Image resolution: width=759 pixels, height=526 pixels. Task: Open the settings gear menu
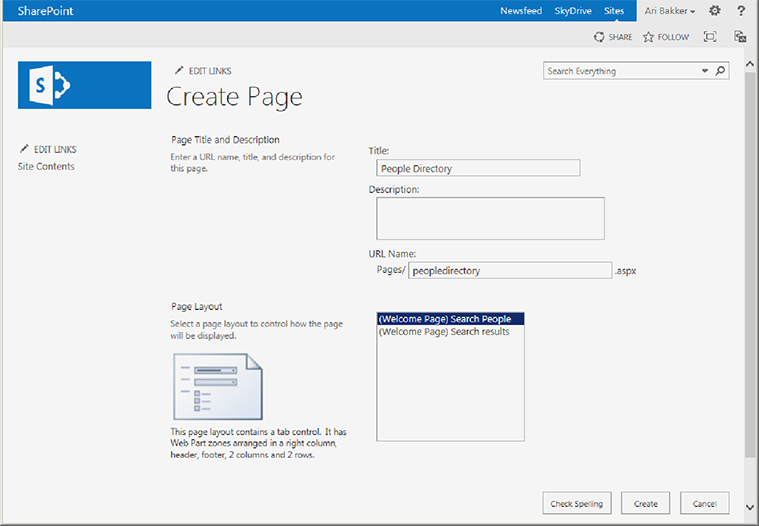(x=715, y=11)
